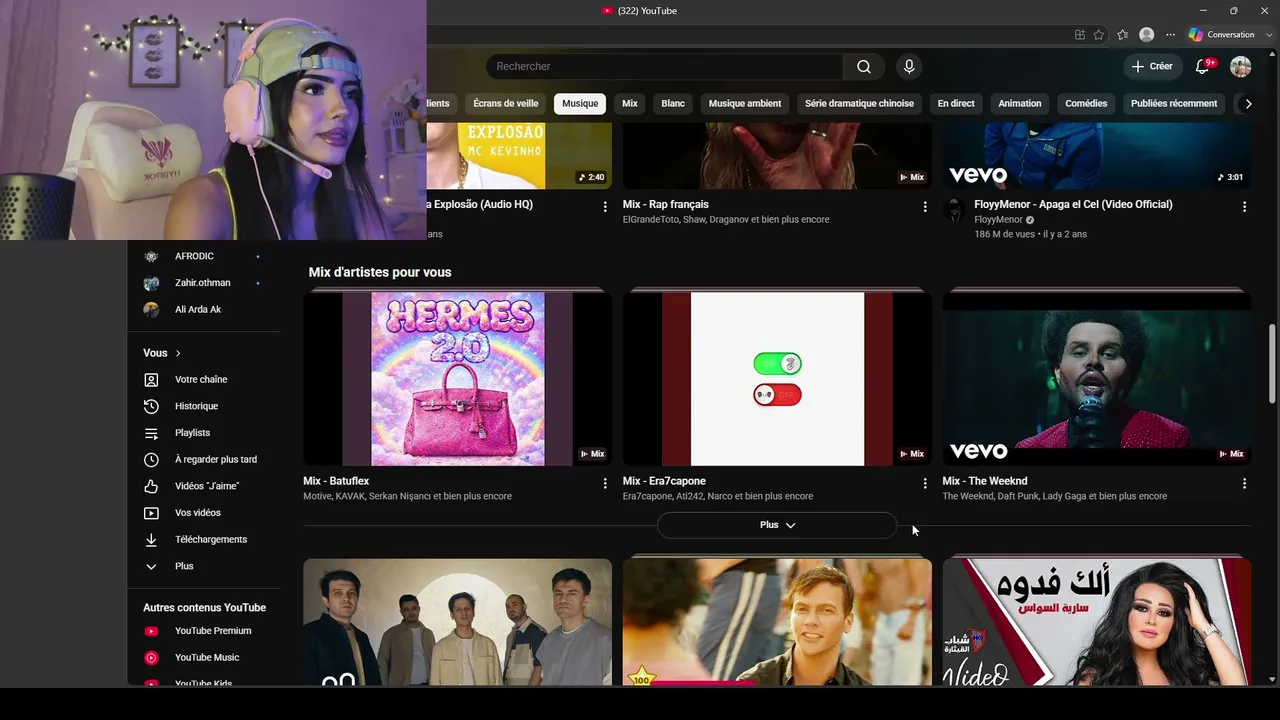This screenshot has height=720, width=1280.
Task: Open the Mix - The Weeknd title link
Action: tap(985, 481)
